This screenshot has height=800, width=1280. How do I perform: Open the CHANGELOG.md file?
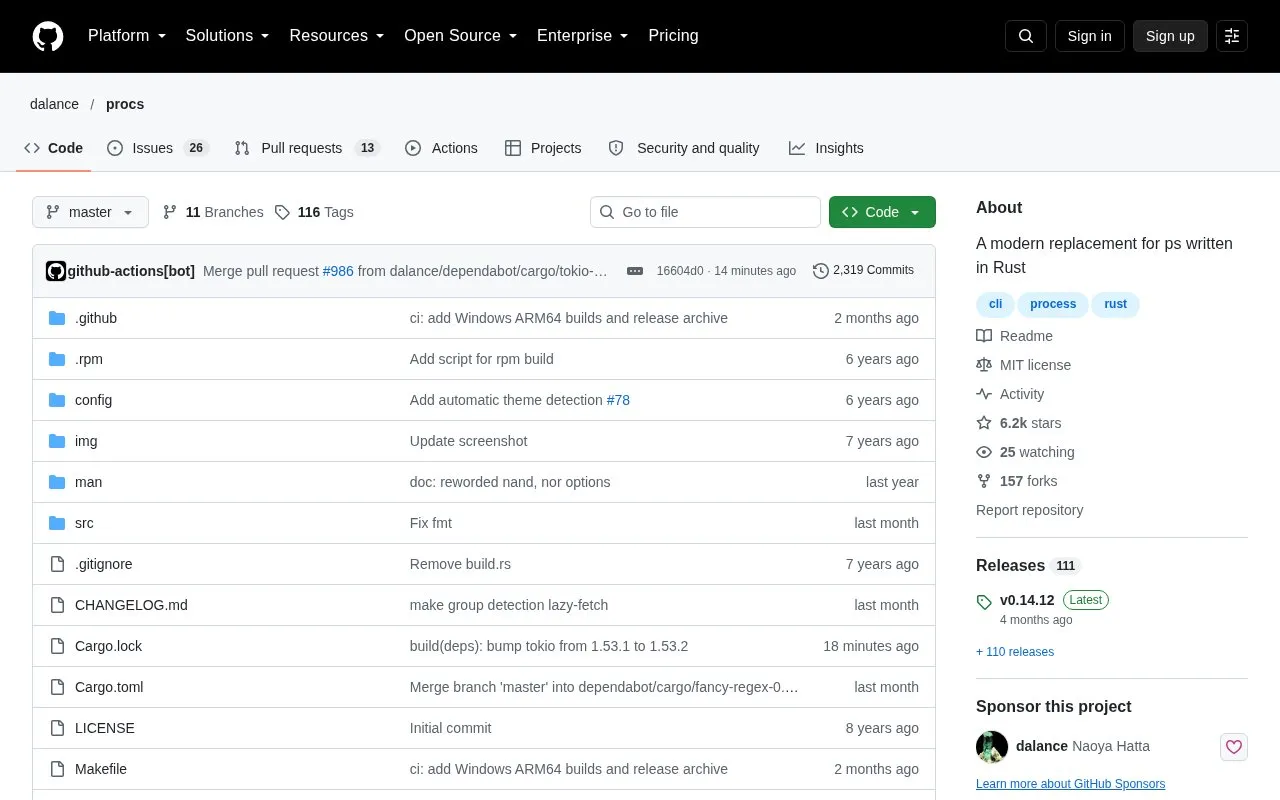pos(131,605)
